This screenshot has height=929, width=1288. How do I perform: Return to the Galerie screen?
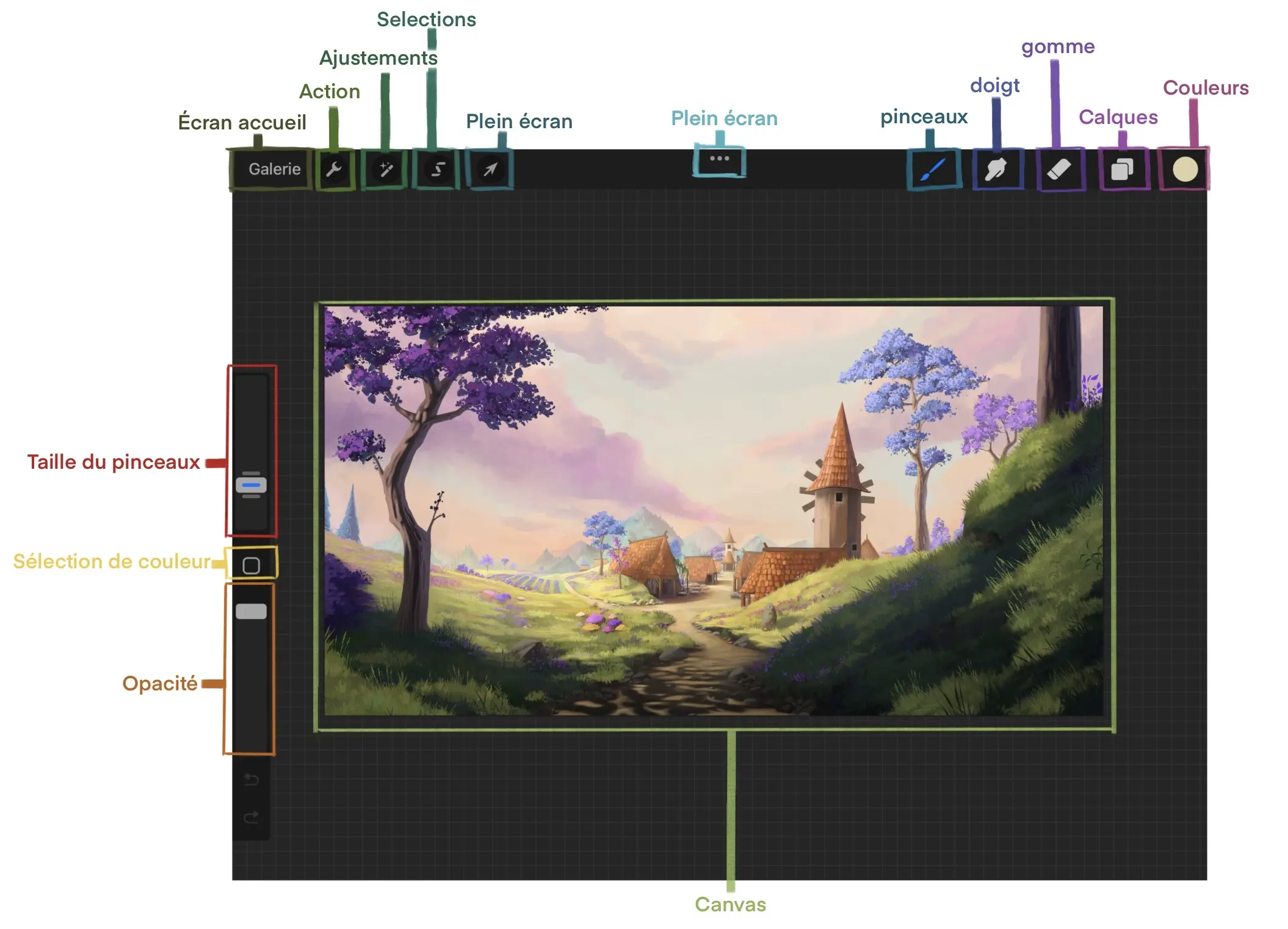[274, 169]
